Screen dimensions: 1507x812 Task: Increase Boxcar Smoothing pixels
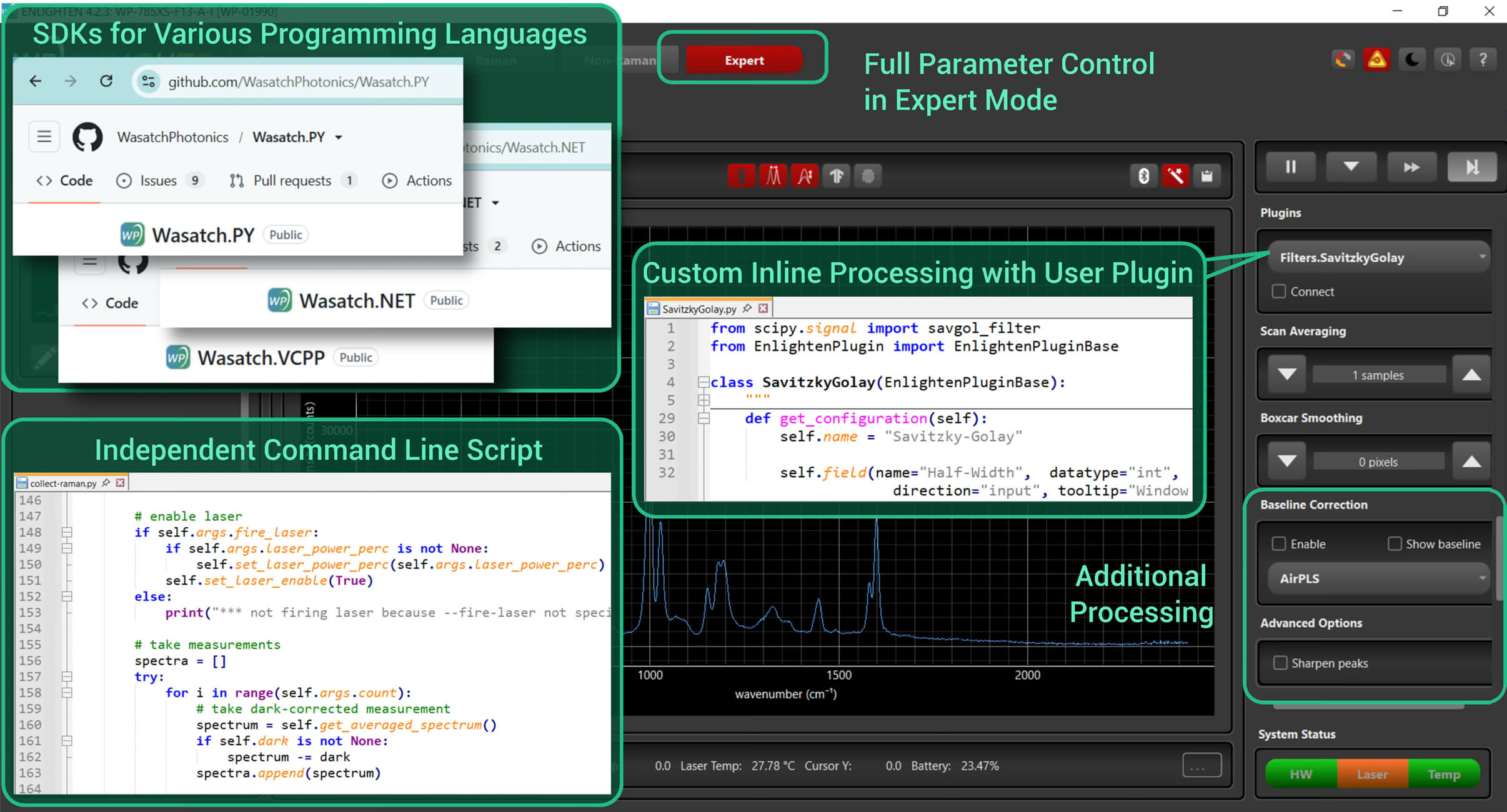click(1471, 462)
